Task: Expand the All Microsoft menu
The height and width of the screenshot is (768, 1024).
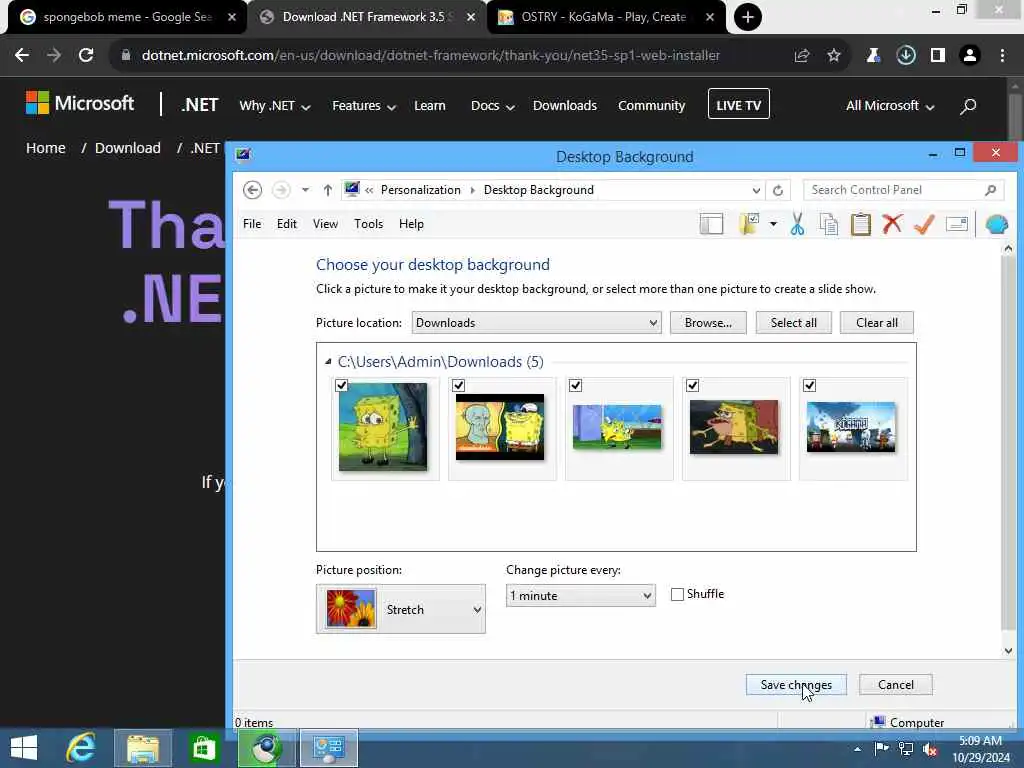Action: click(x=890, y=106)
